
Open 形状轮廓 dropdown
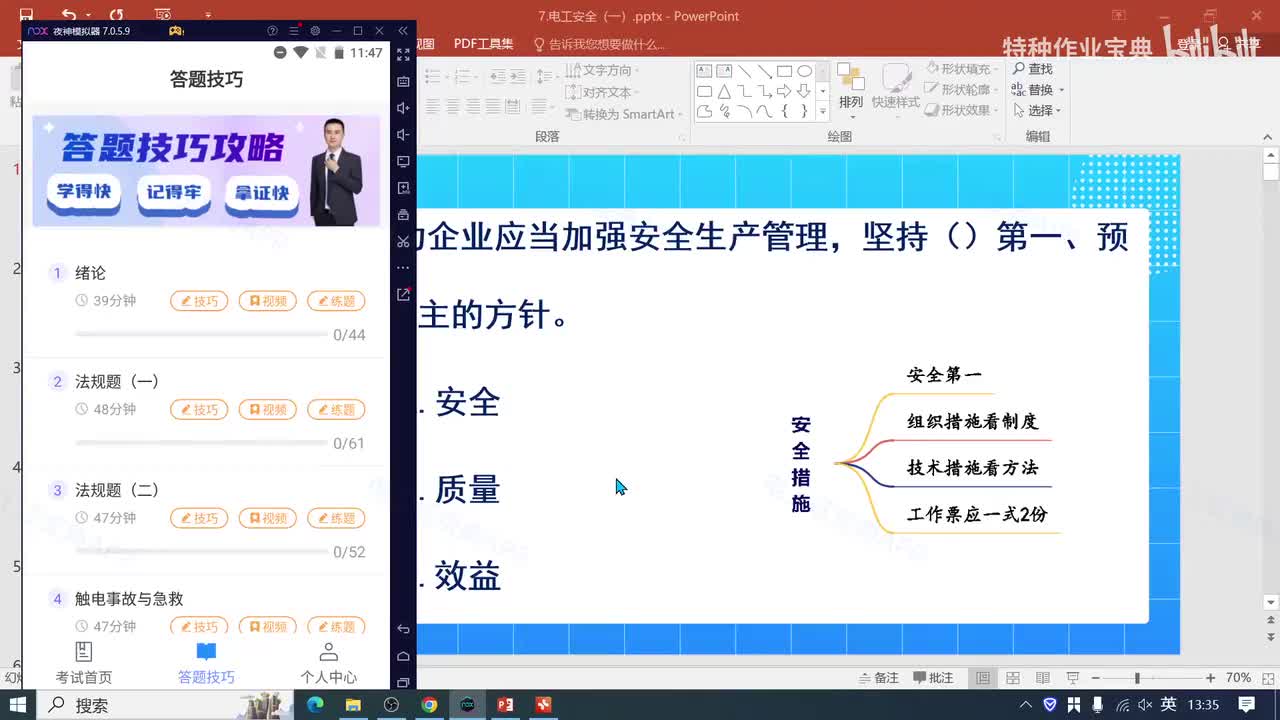click(x=963, y=90)
